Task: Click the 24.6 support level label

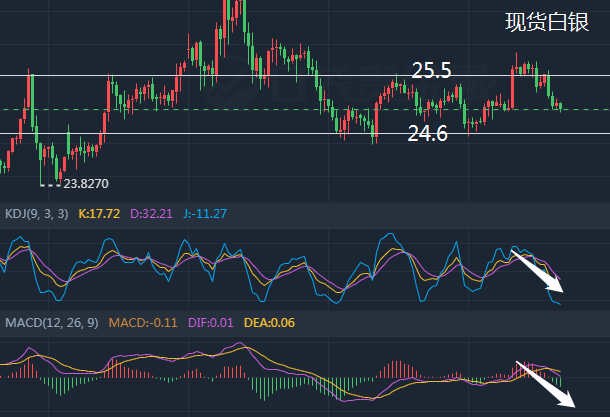Action: tap(428, 133)
